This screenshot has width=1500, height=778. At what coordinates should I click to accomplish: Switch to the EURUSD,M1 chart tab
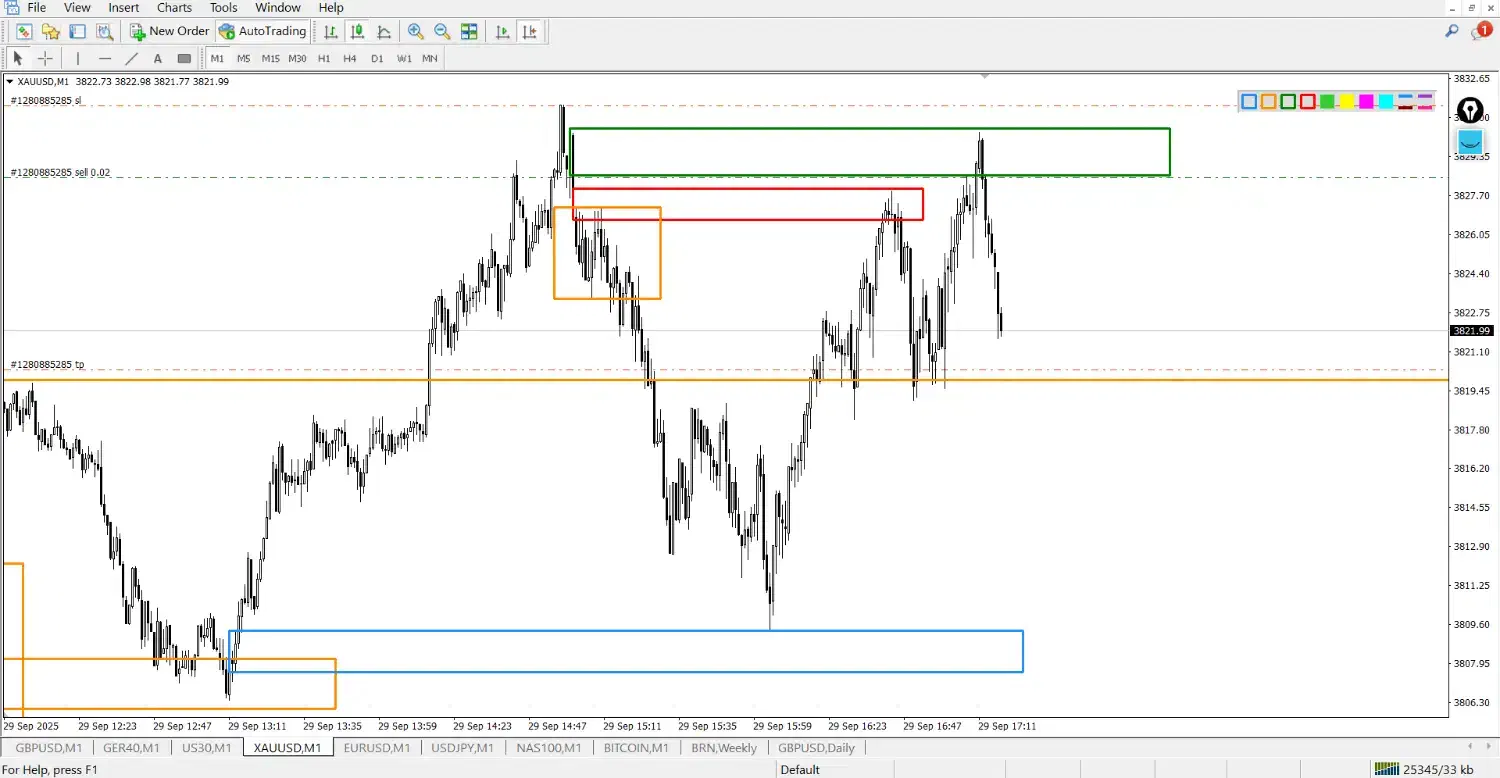[376, 748]
